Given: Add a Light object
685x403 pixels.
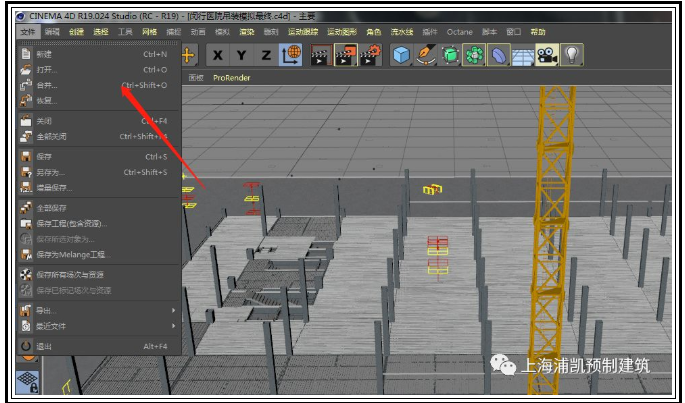Looking at the screenshot, I should pos(571,55).
